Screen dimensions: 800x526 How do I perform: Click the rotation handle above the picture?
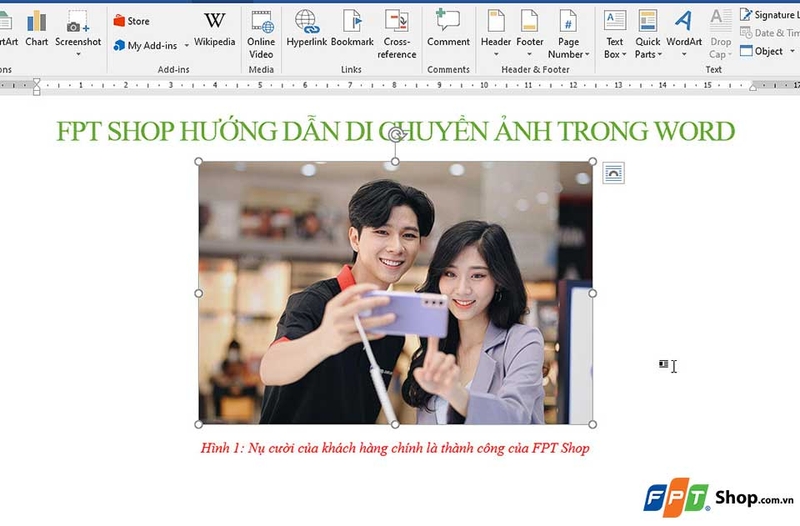[395, 135]
